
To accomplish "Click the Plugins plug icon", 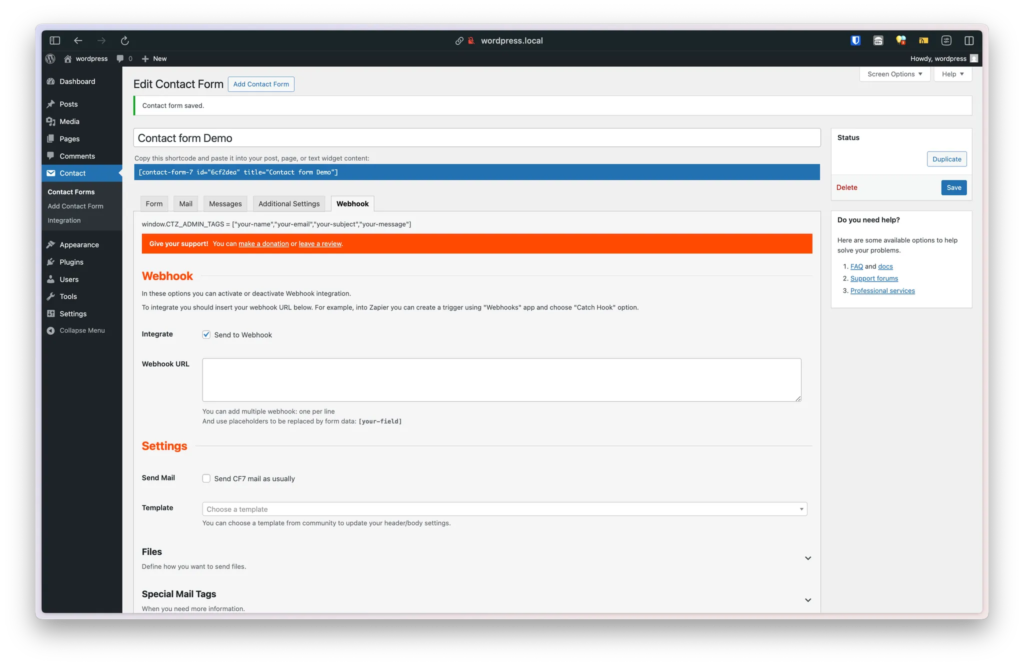I will pos(51,262).
